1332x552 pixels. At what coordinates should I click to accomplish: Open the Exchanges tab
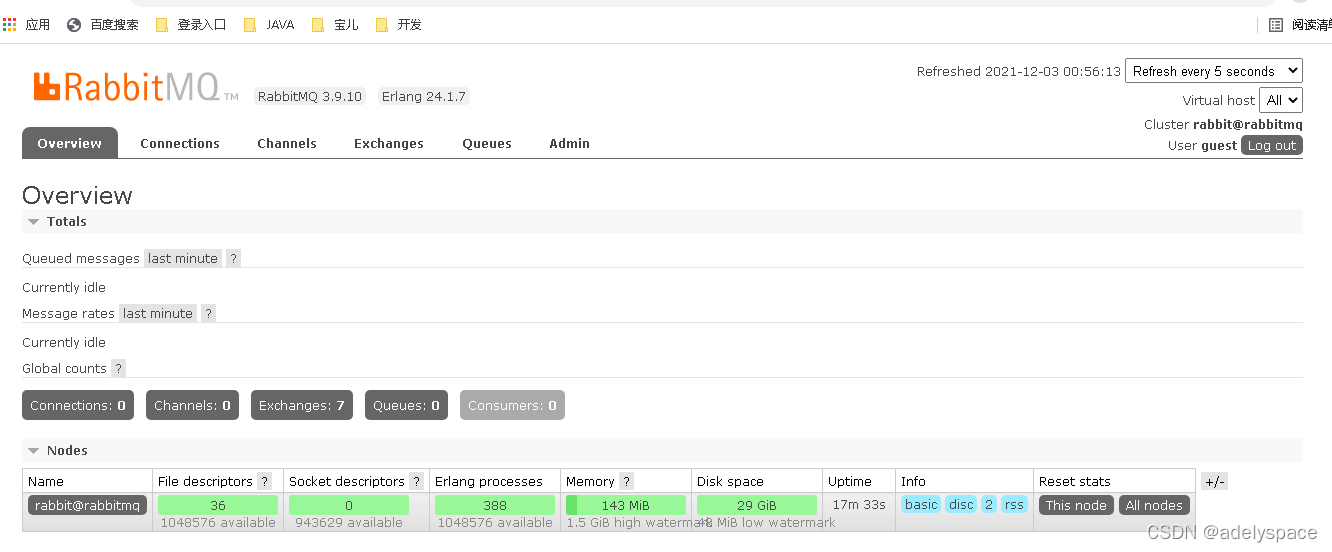[x=389, y=143]
